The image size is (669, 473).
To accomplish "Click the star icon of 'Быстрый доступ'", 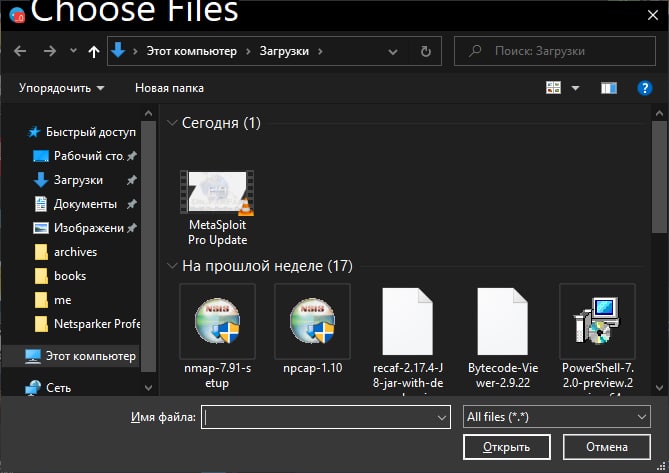I will (34, 132).
